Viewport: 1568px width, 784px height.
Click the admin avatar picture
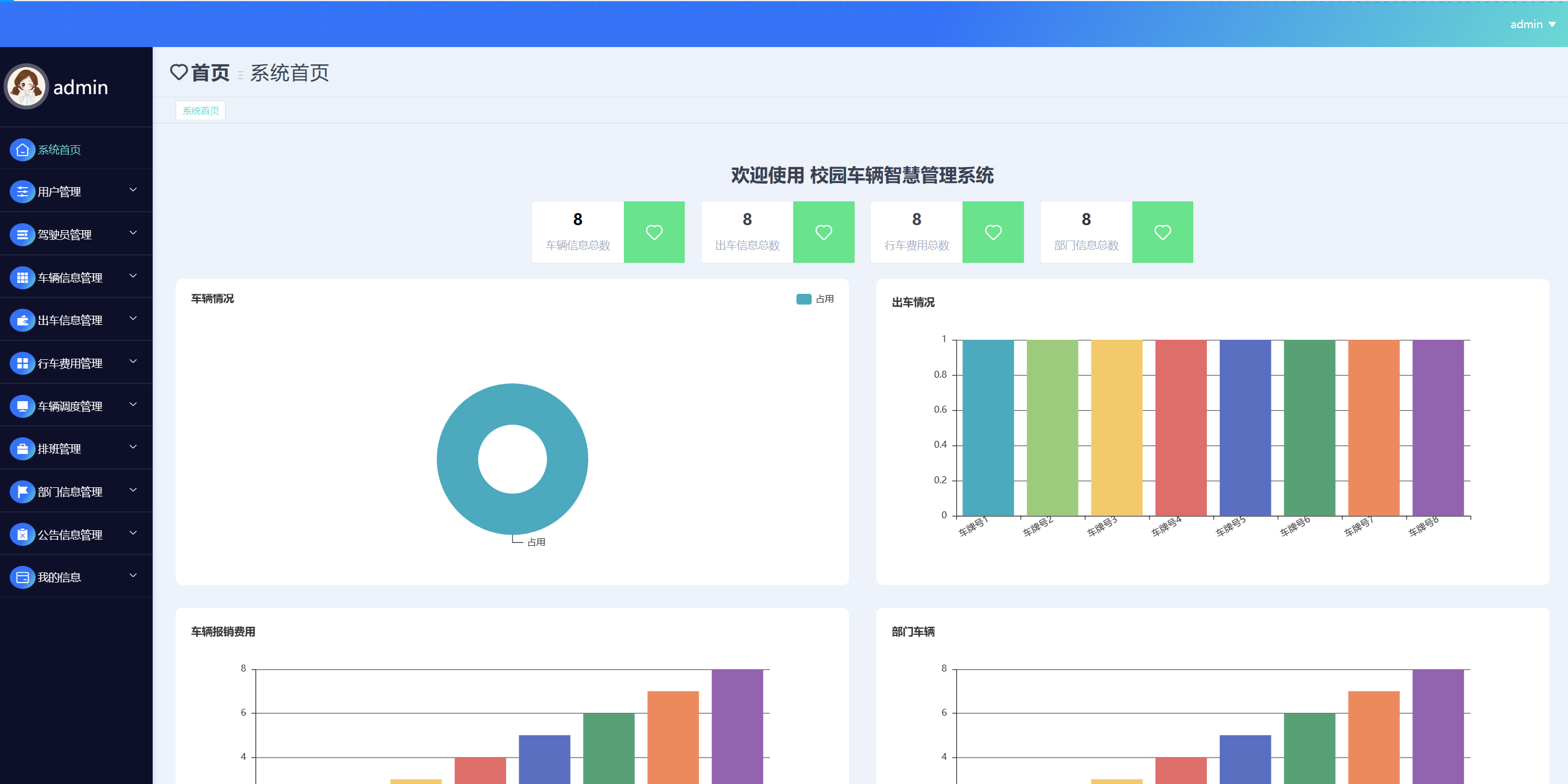[26, 87]
